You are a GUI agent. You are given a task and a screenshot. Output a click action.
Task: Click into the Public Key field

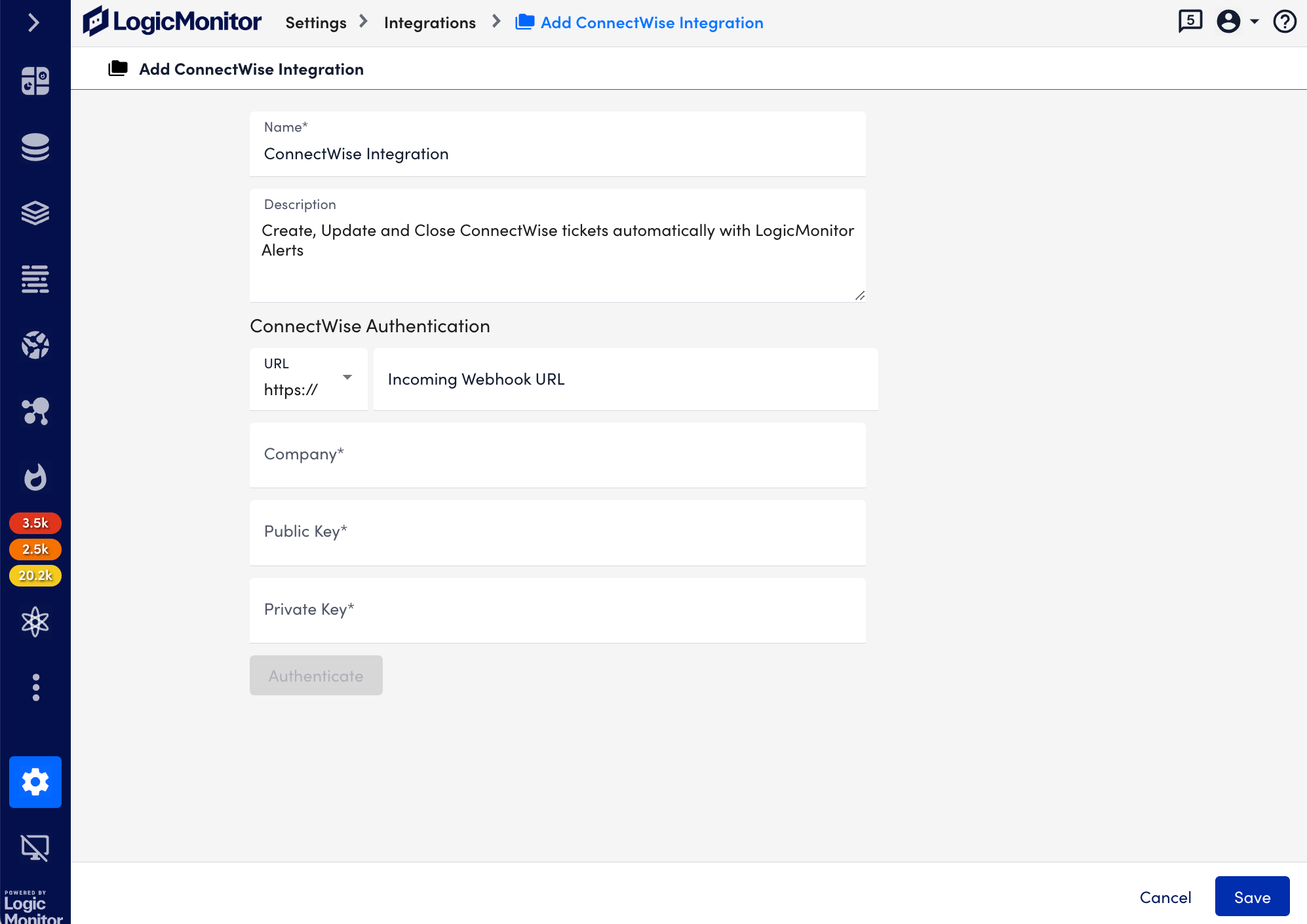click(557, 532)
